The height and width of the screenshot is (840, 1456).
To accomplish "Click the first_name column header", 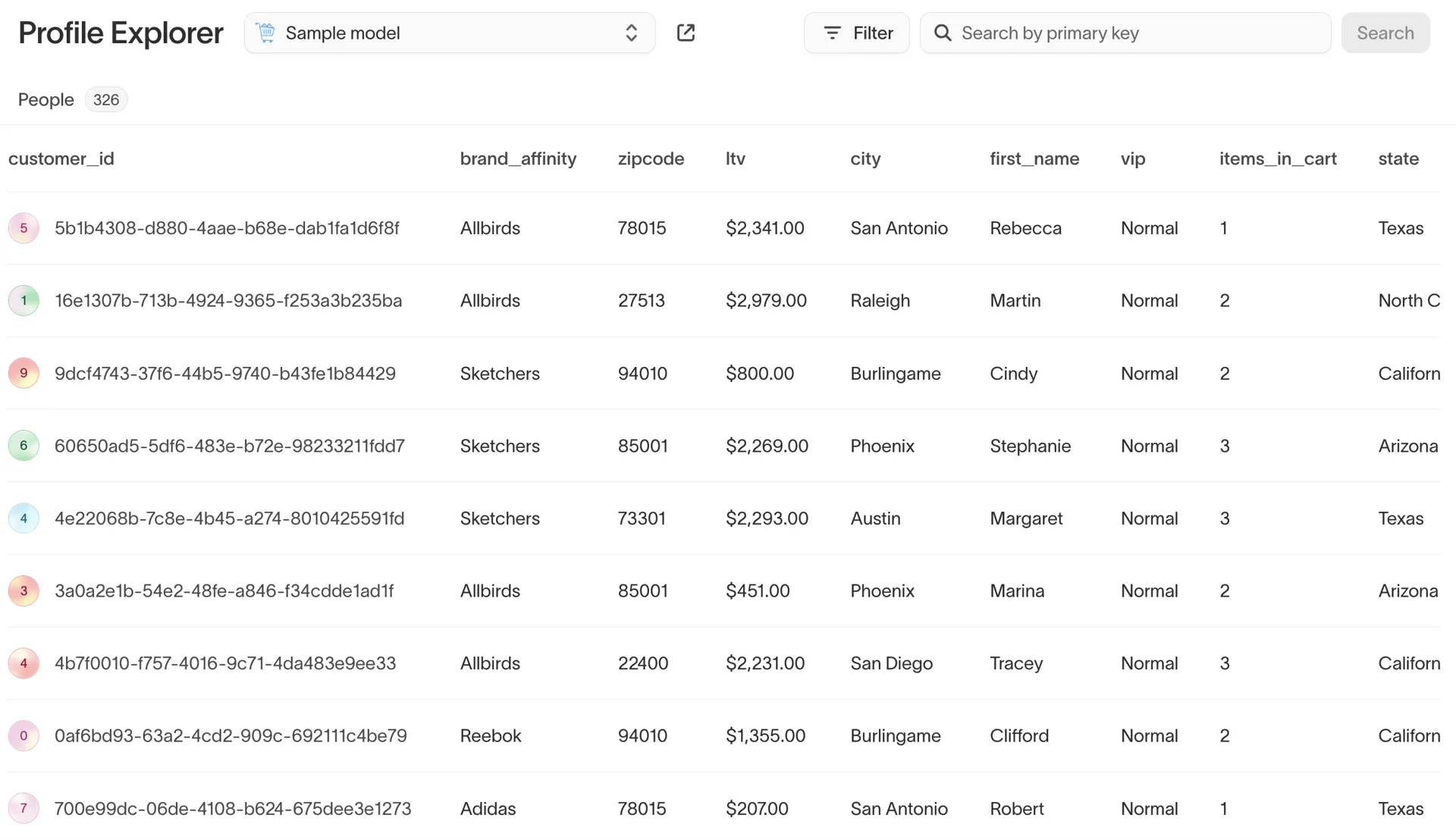I will pyautogui.click(x=1034, y=158).
